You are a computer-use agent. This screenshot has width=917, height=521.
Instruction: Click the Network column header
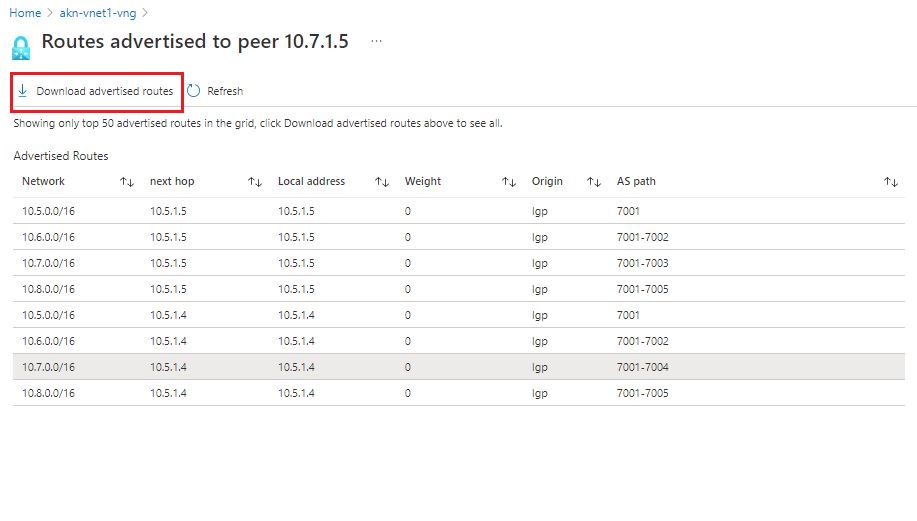[43, 181]
